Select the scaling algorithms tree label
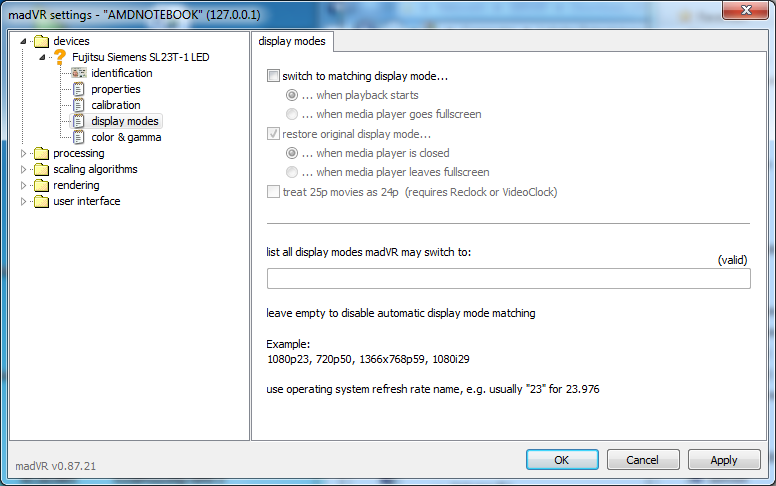 coord(96,169)
